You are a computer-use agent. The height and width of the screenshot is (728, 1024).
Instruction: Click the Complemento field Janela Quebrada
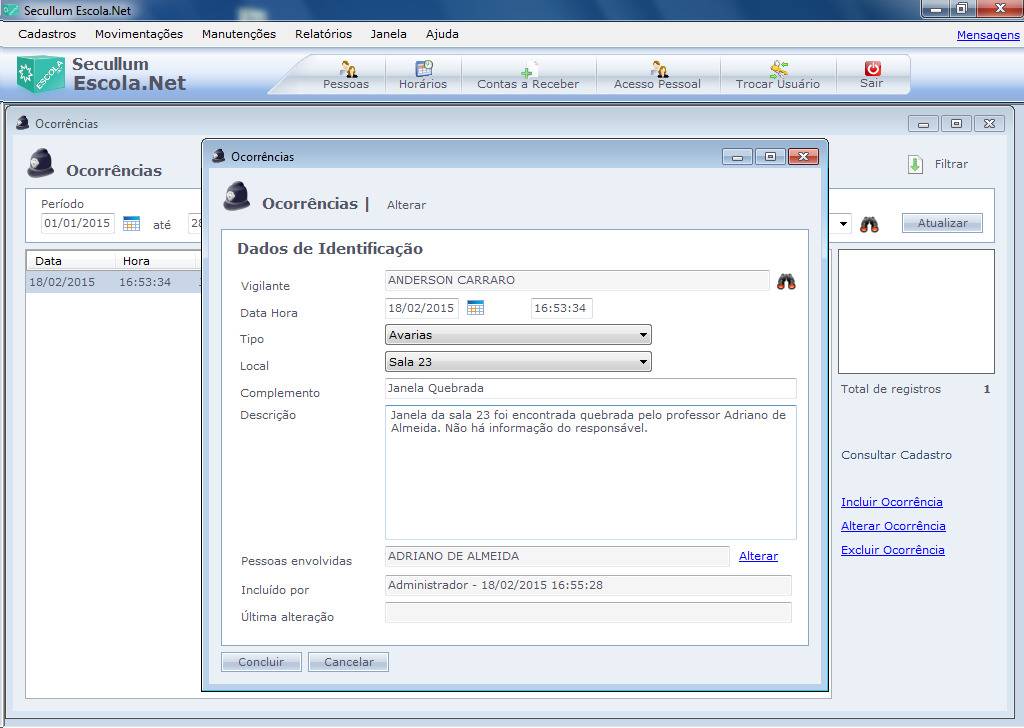tap(590, 388)
